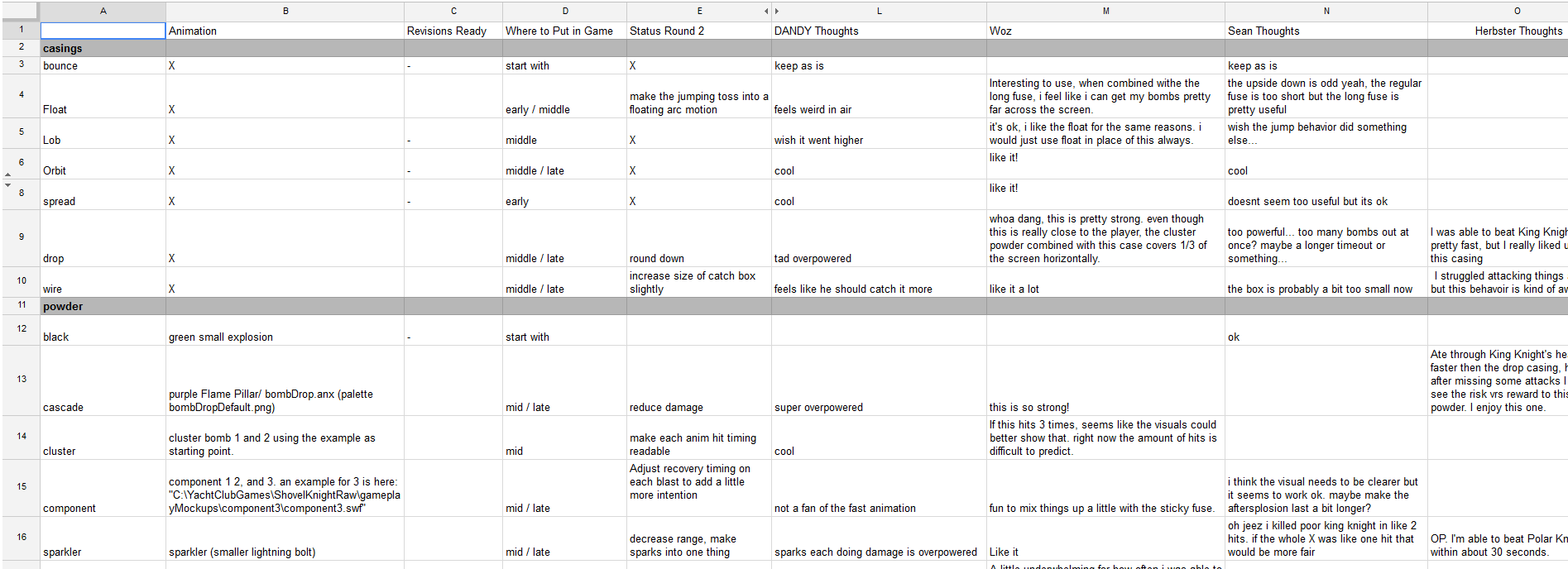Select row 2 header number
The width and height of the screenshot is (1568, 569).
coord(22,47)
